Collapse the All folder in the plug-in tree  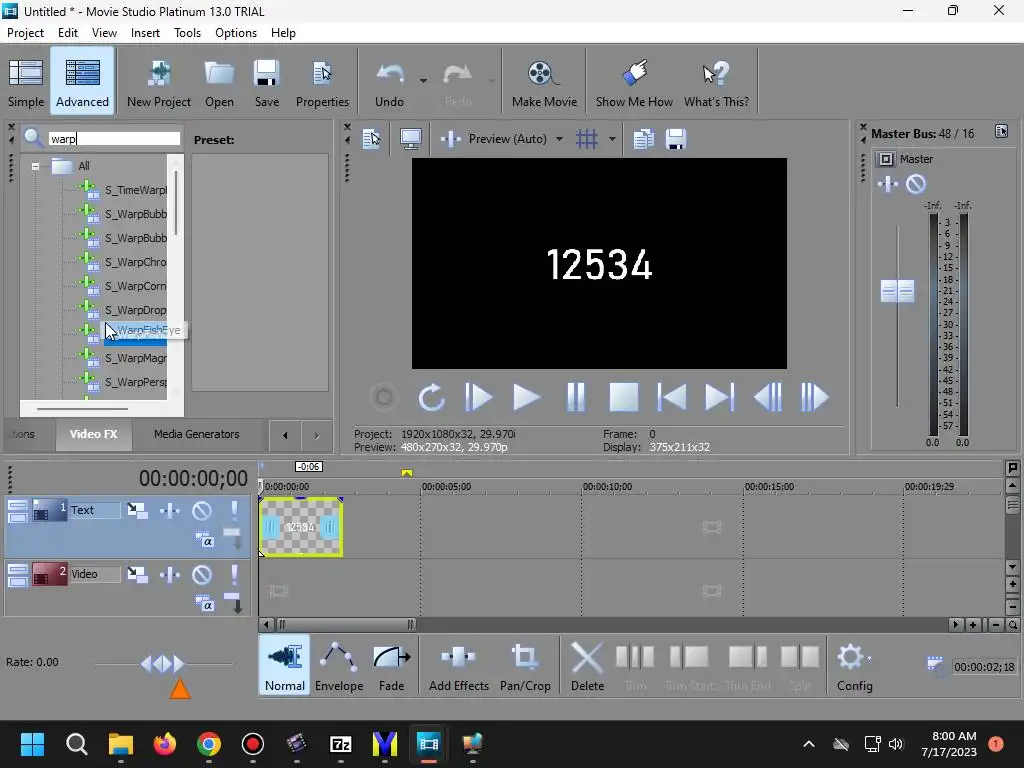click(35, 166)
